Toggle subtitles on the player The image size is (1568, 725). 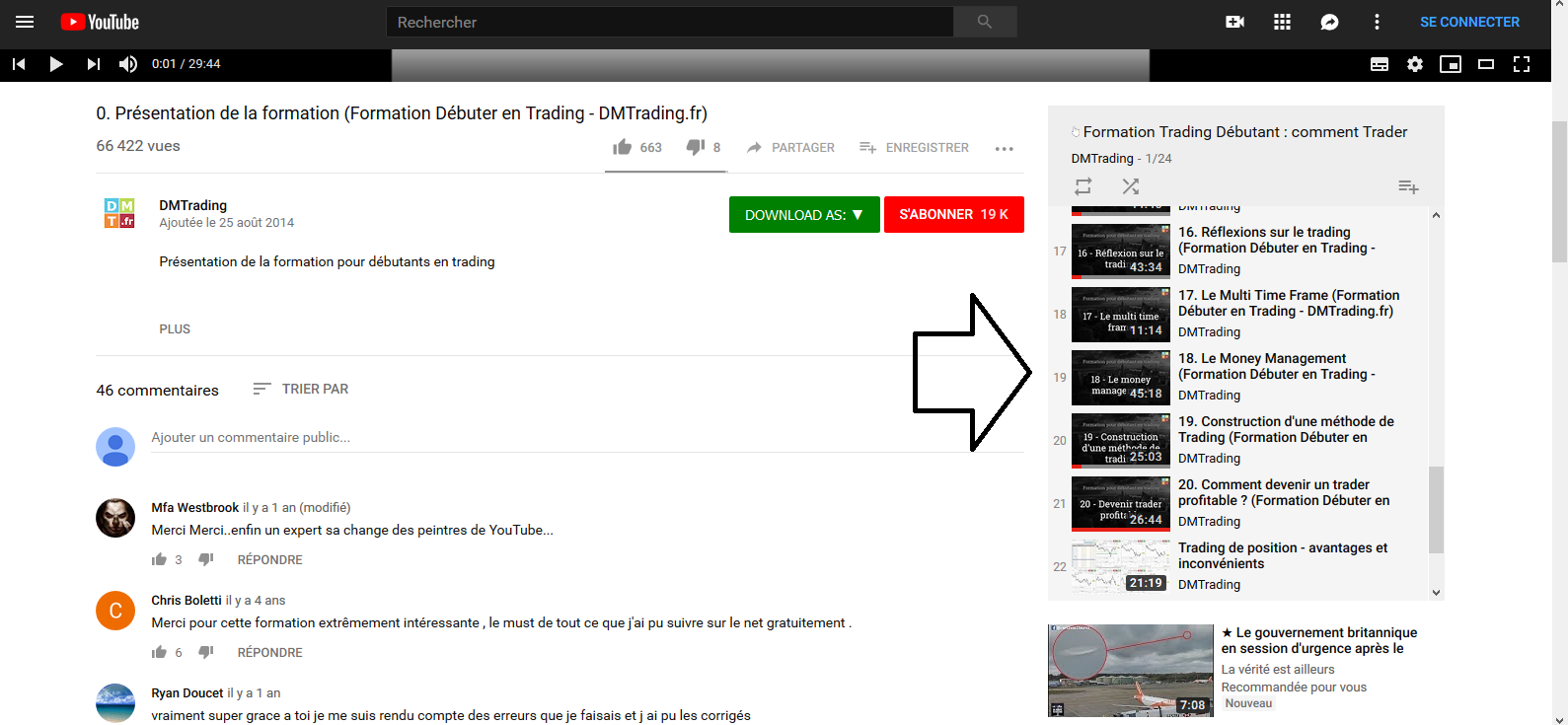(1380, 64)
